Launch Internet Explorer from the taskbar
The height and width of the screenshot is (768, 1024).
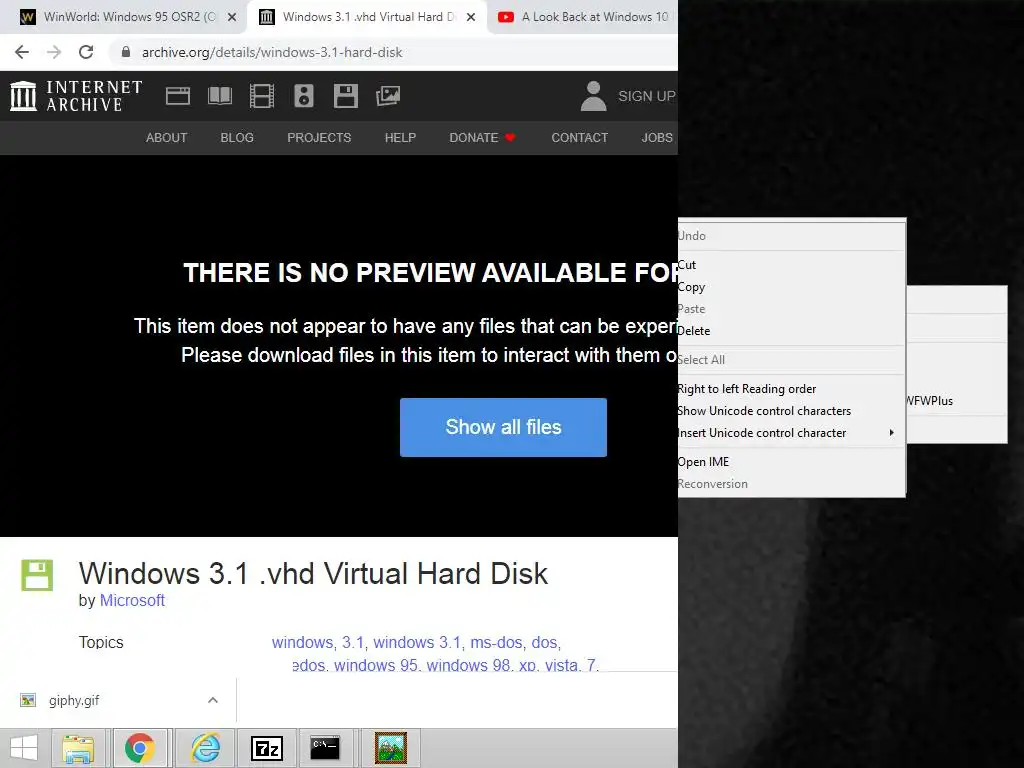point(205,748)
